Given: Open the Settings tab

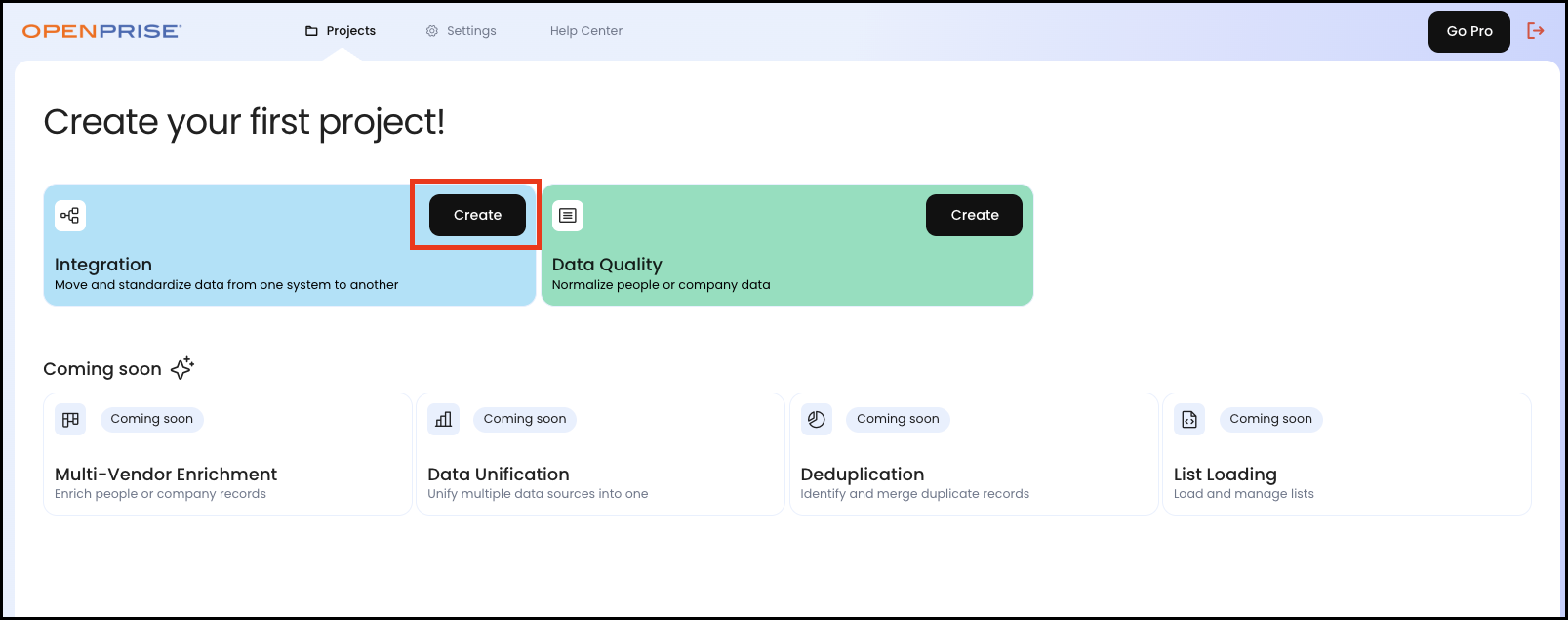Looking at the screenshot, I should point(462,31).
